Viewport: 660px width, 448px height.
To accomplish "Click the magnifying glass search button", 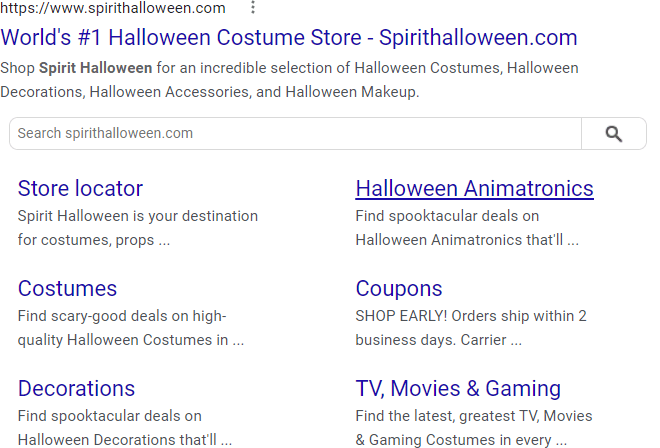I will coord(613,134).
